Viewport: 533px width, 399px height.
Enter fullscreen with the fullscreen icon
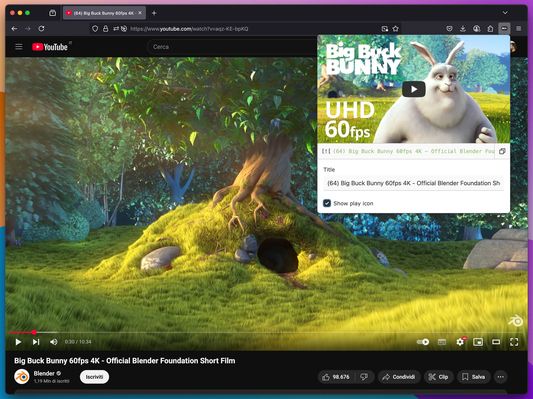pyautogui.click(x=514, y=342)
